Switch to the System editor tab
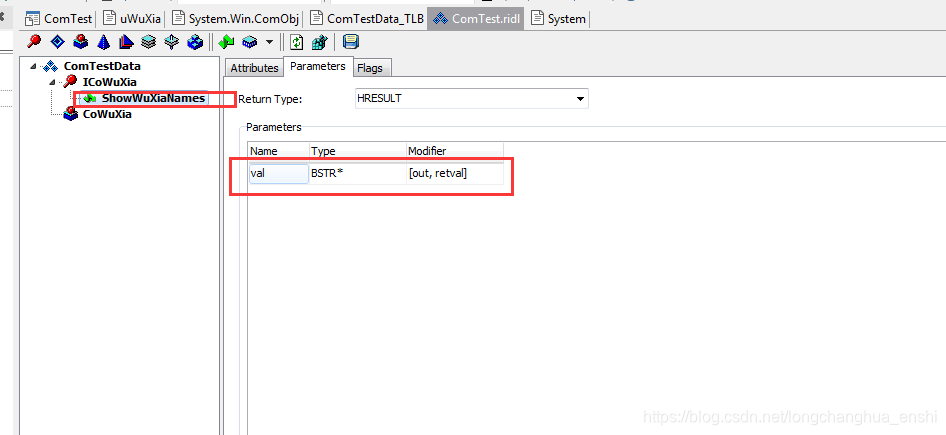 pyautogui.click(x=559, y=19)
